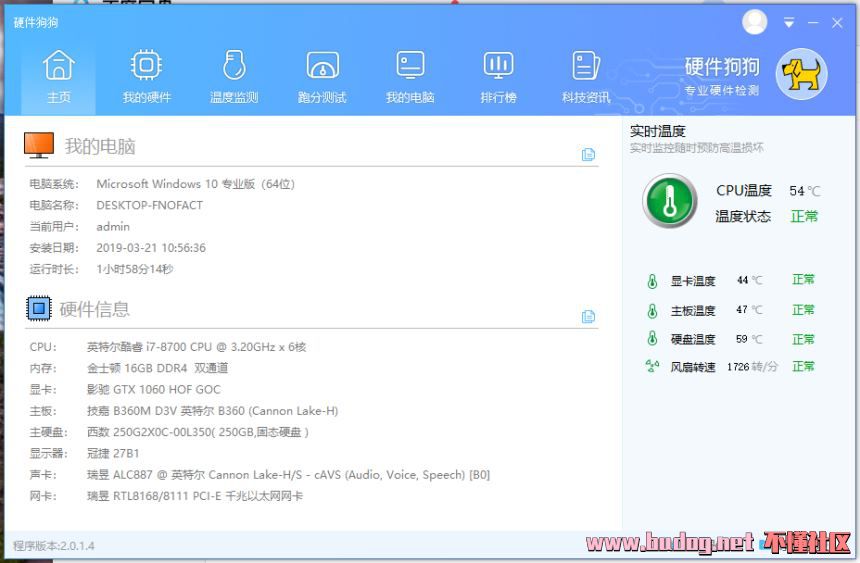This screenshot has width=860, height=563.
Task: Switch to 温度监测 temperature monitoring
Action: click(x=234, y=77)
